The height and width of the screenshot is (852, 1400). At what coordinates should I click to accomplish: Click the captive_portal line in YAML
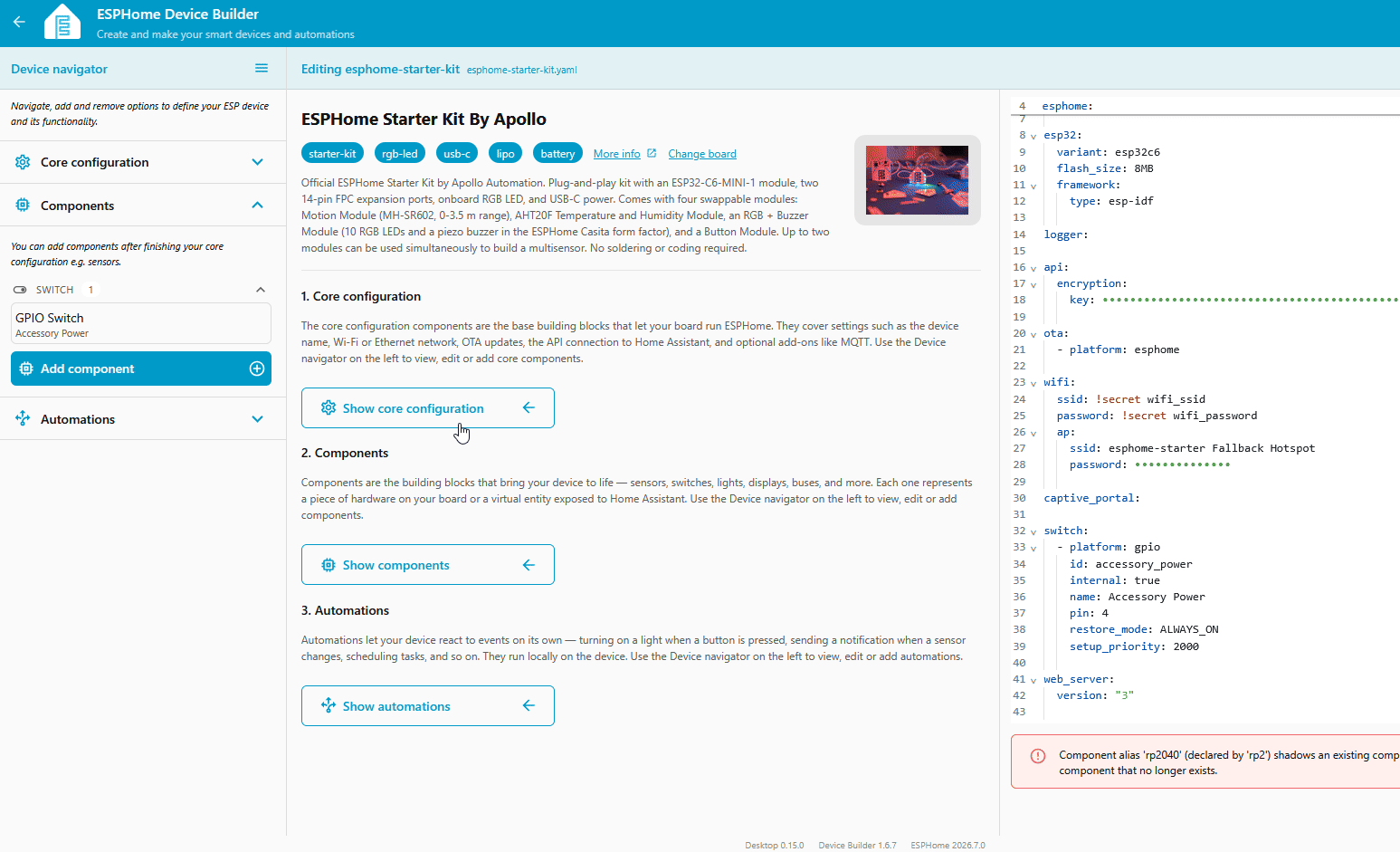pos(1091,498)
